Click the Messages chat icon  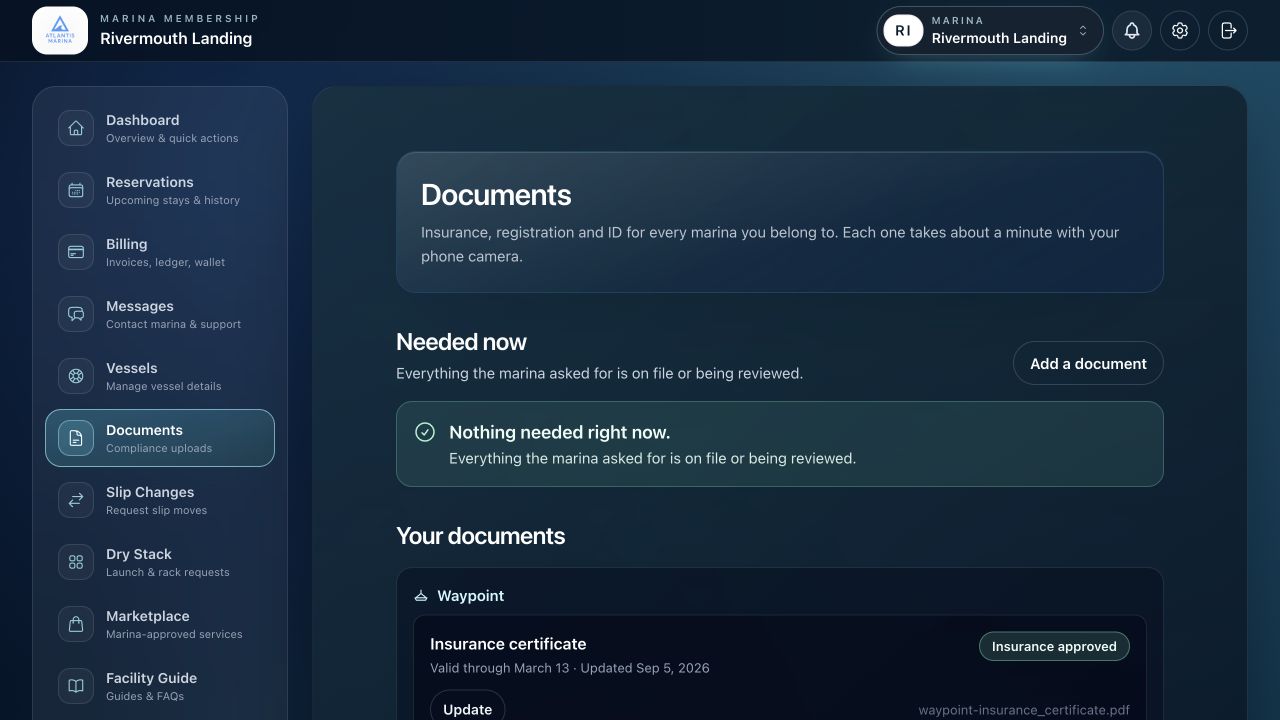(x=76, y=314)
